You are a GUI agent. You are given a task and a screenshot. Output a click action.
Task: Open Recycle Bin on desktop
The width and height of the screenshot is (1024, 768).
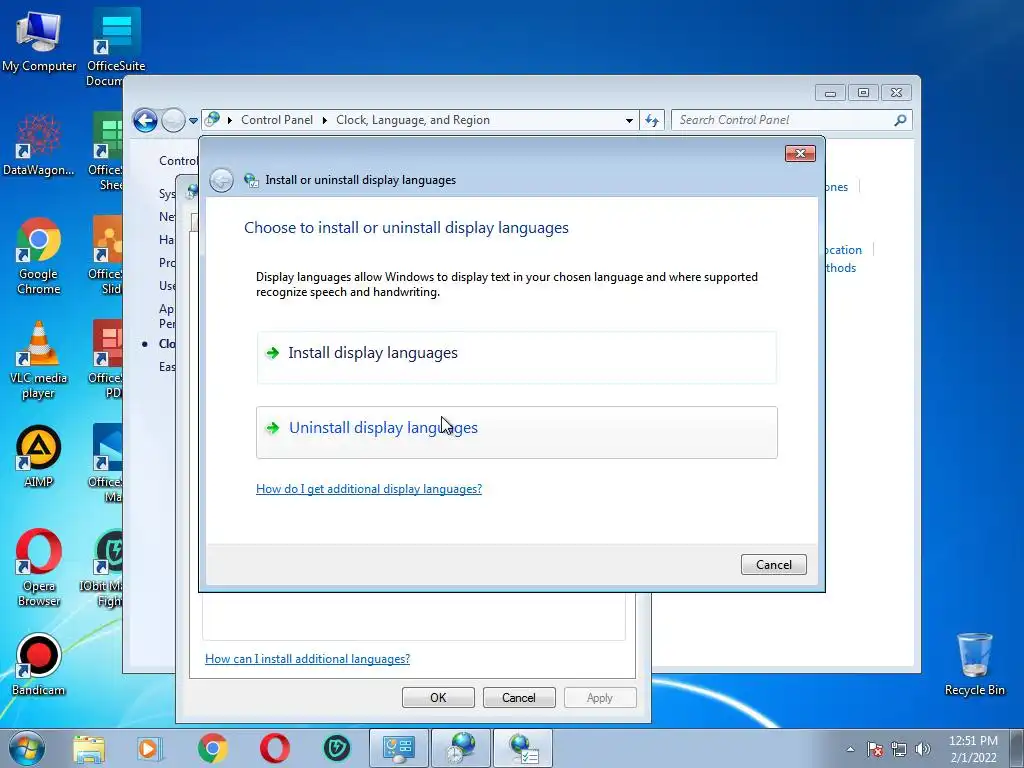click(974, 664)
